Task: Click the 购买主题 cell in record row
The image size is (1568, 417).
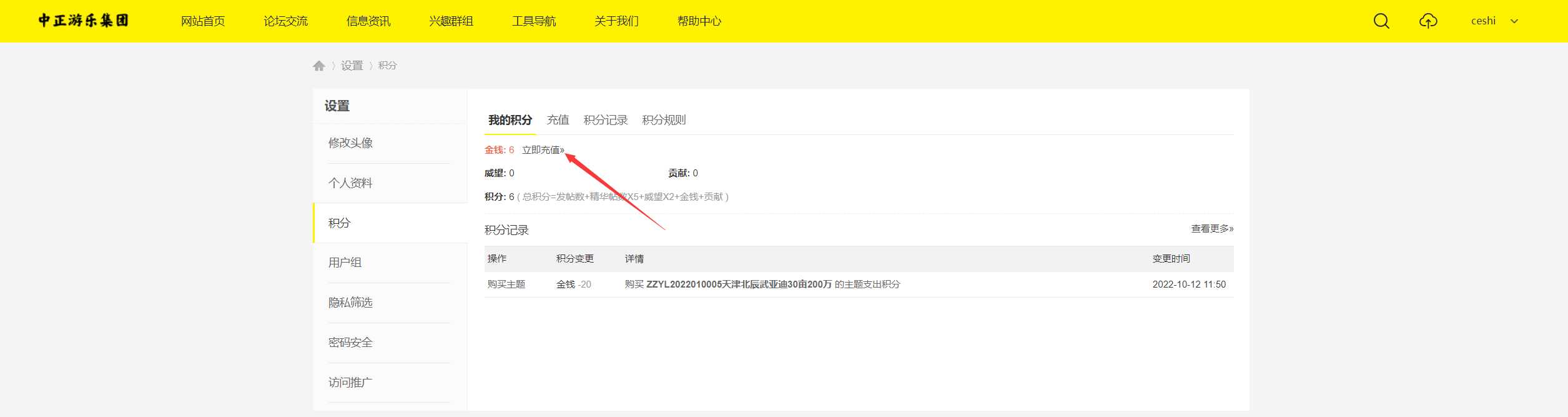Action: (506, 284)
